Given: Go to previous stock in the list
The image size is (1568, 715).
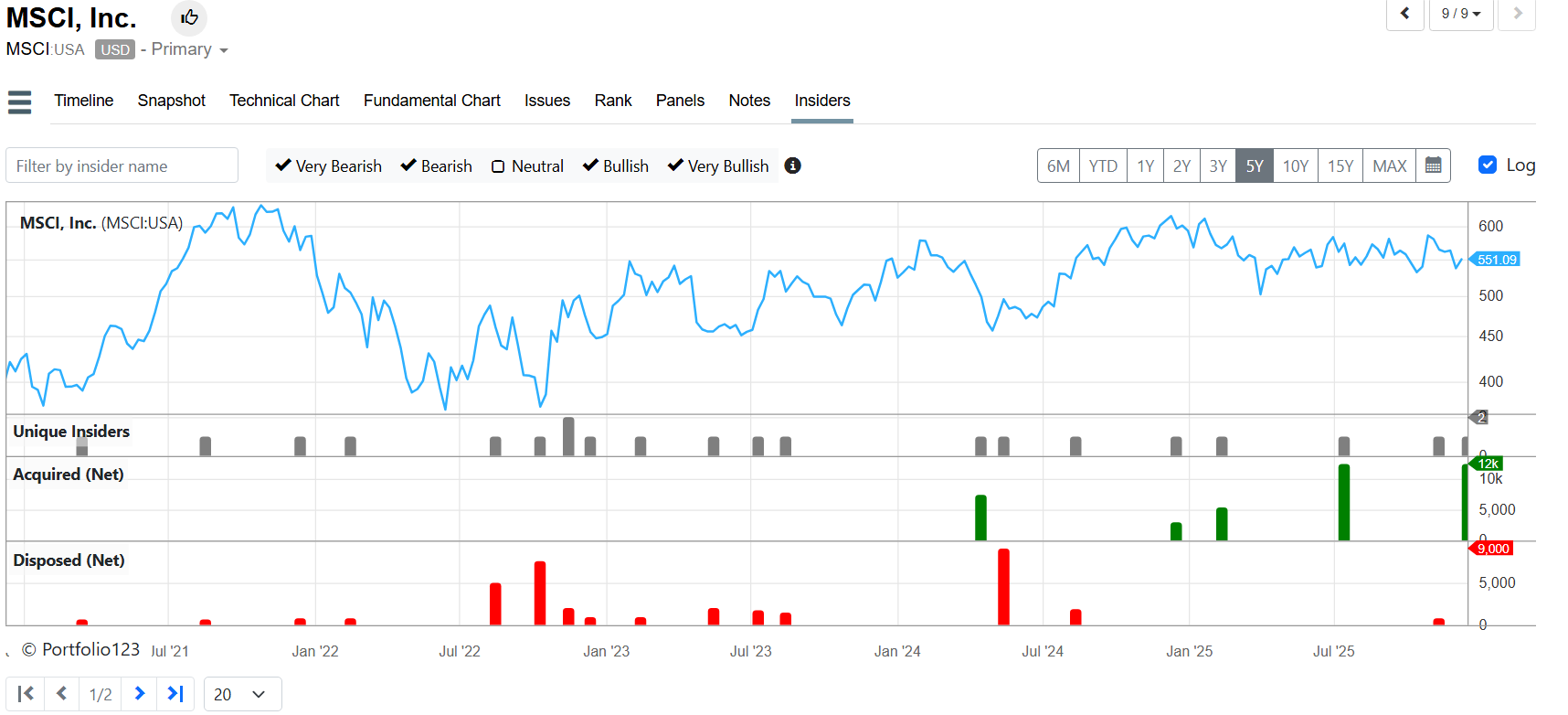Looking at the screenshot, I should (x=1404, y=14).
